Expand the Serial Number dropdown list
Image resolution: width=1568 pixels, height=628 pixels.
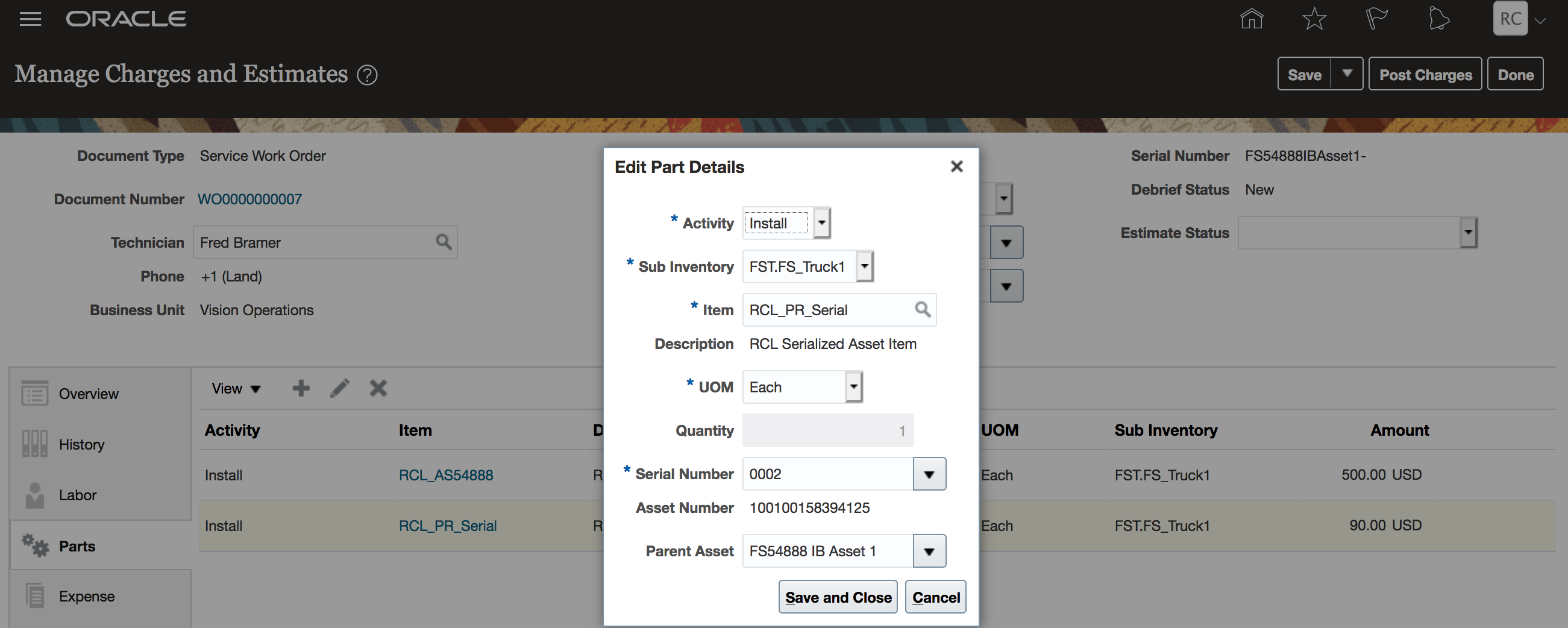929,474
